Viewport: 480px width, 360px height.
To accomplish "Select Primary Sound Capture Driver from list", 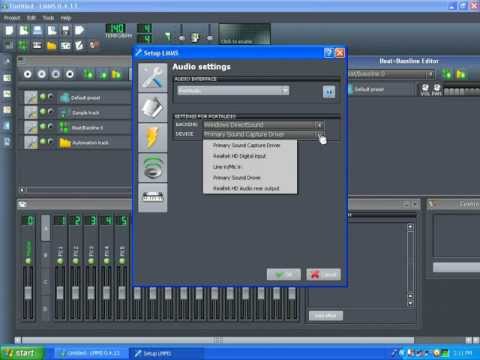I will (250, 145).
